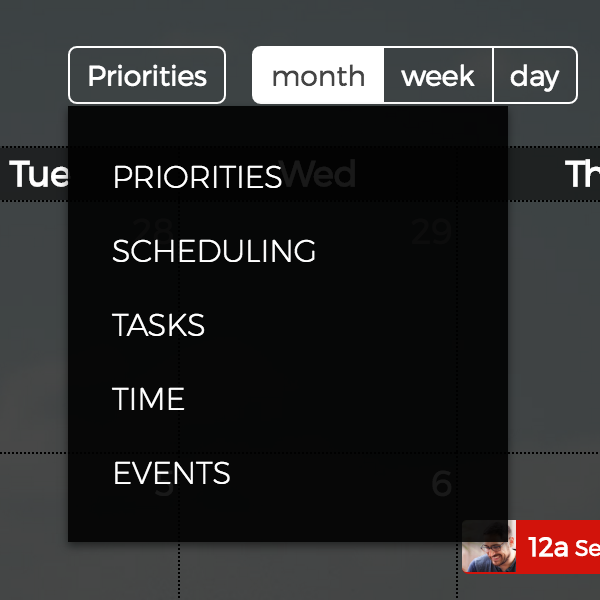Switch calendar to week view
This screenshot has height=600, width=600.
tap(438, 75)
